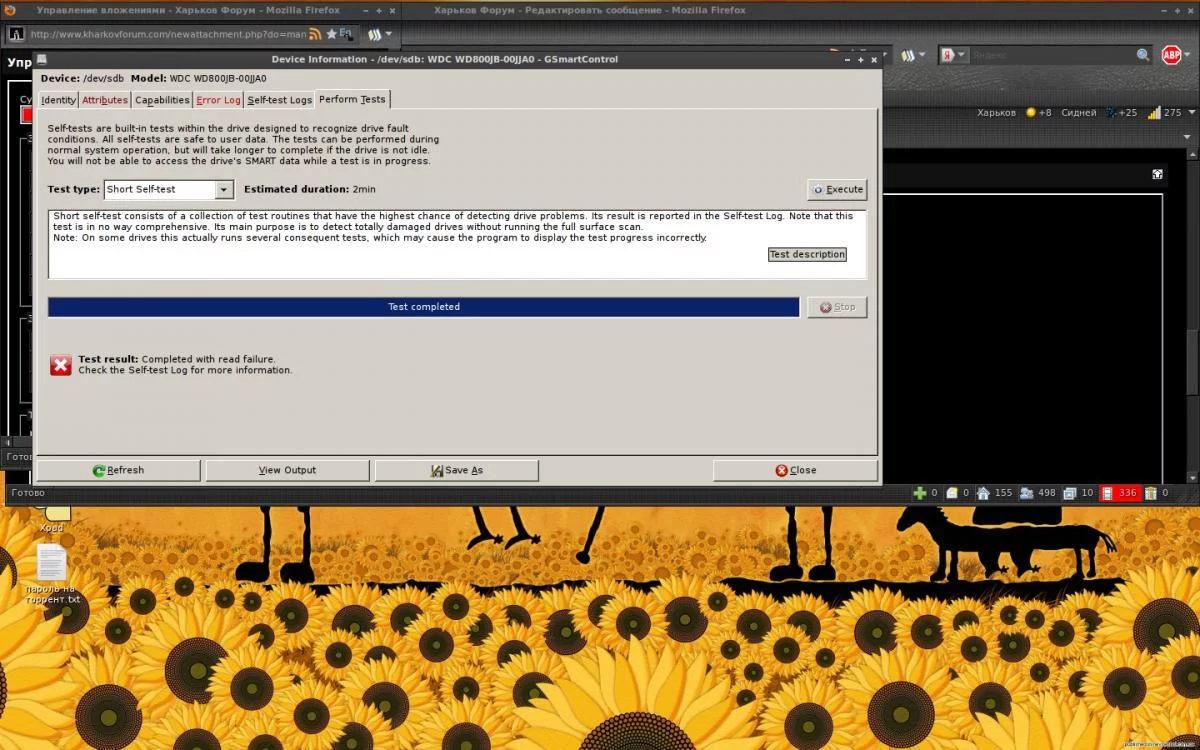This screenshot has height=750, width=1200.
Task: Click the Yandex search input field
Action: [x=1050, y=55]
